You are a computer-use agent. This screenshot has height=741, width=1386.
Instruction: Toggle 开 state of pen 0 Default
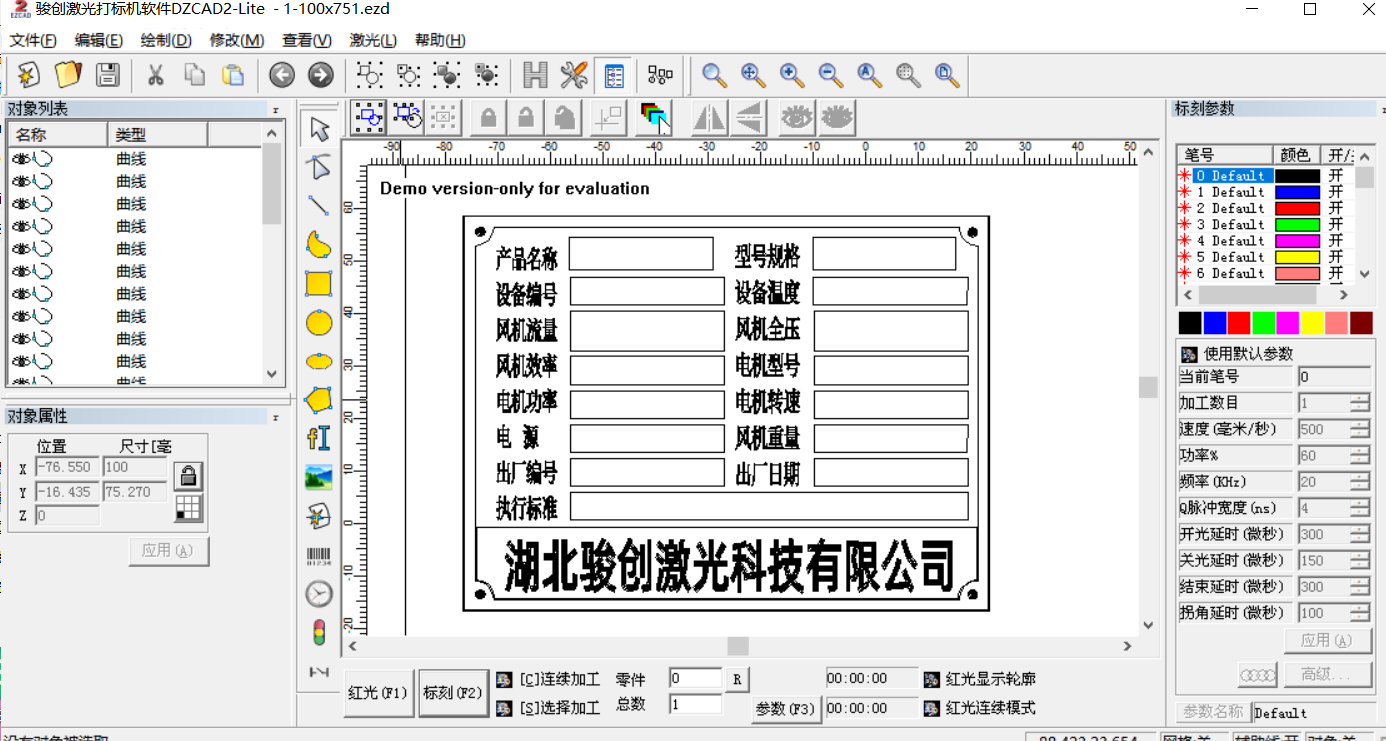point(1336,176)
